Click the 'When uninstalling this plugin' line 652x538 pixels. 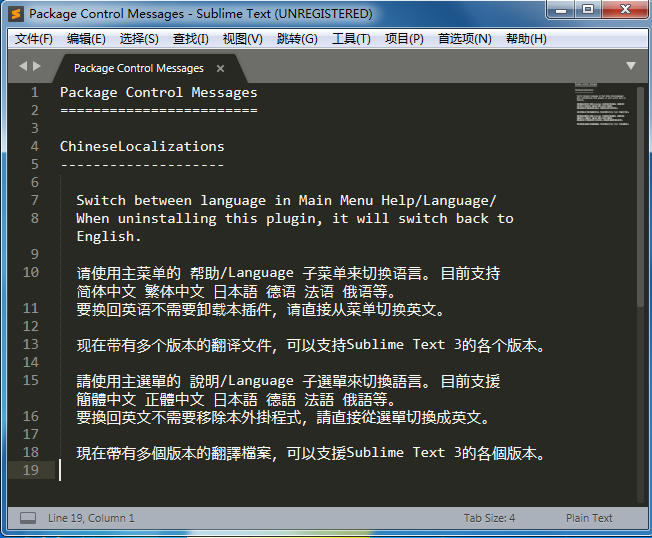coord(295,218)
